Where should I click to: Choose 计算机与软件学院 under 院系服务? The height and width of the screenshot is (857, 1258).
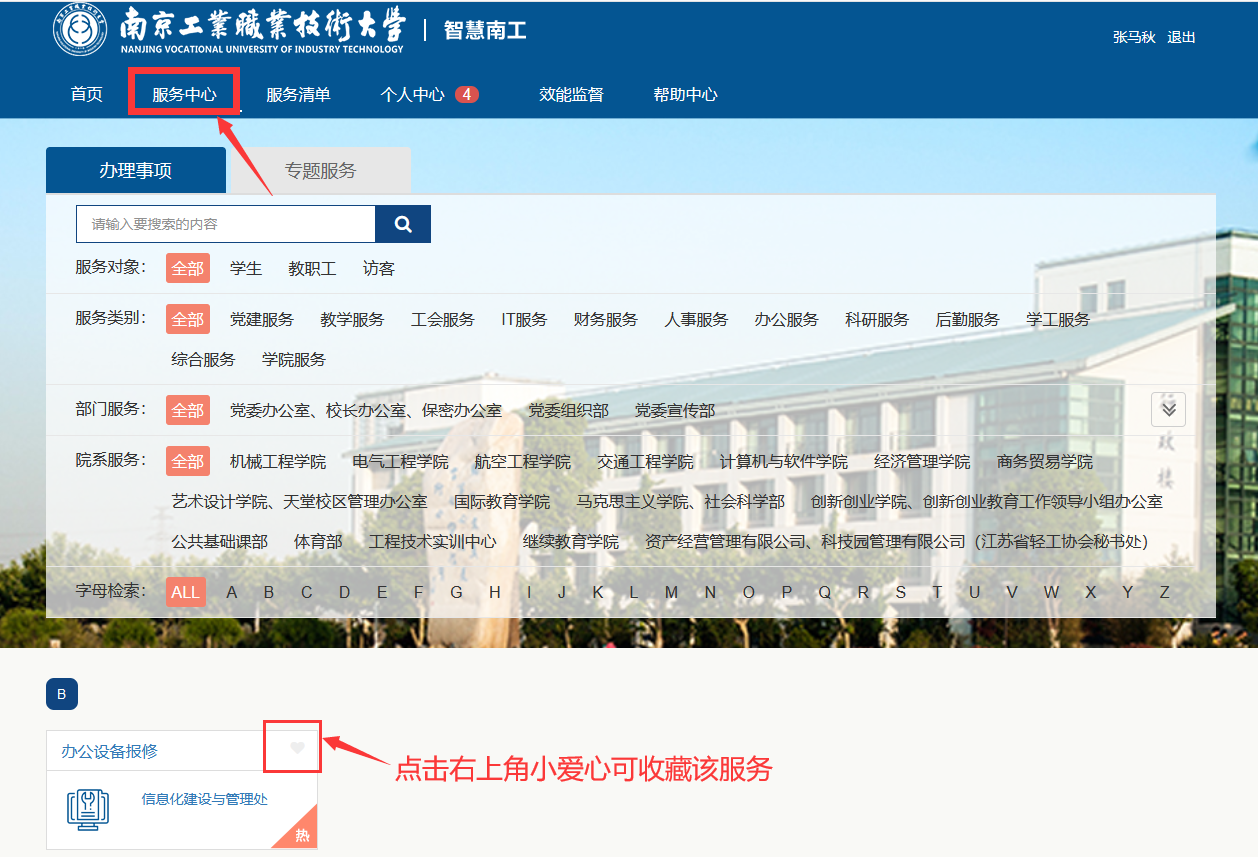[783, 461]
